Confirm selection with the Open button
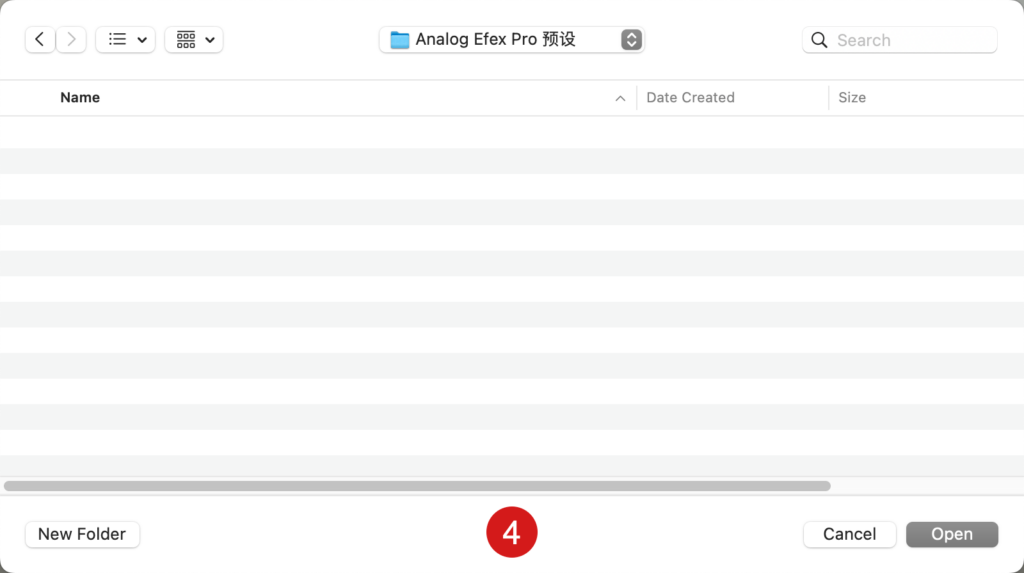Screen dimensions: 1024x573 [952, 534]
